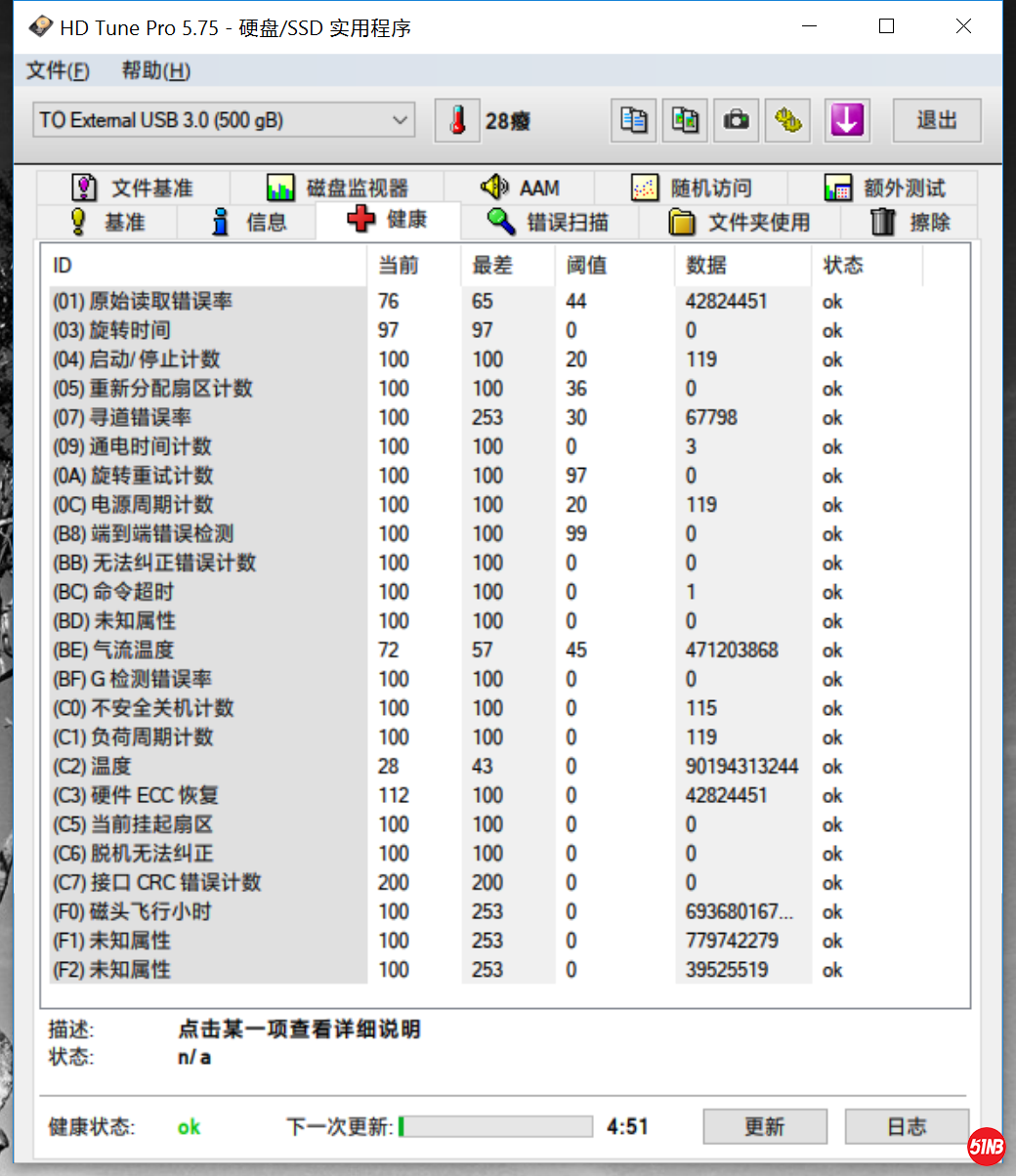Image resolution: width=1016 pixels, height=1176 pixels.
Task: Select the (BF) G 检测错误率 row
Action: point(486,679)
